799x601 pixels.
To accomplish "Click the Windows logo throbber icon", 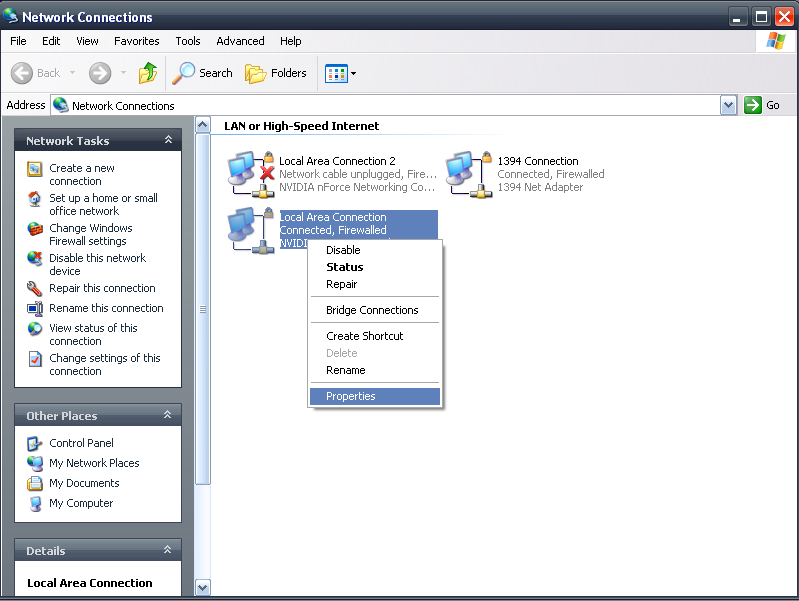I will [x=775, y=41].
